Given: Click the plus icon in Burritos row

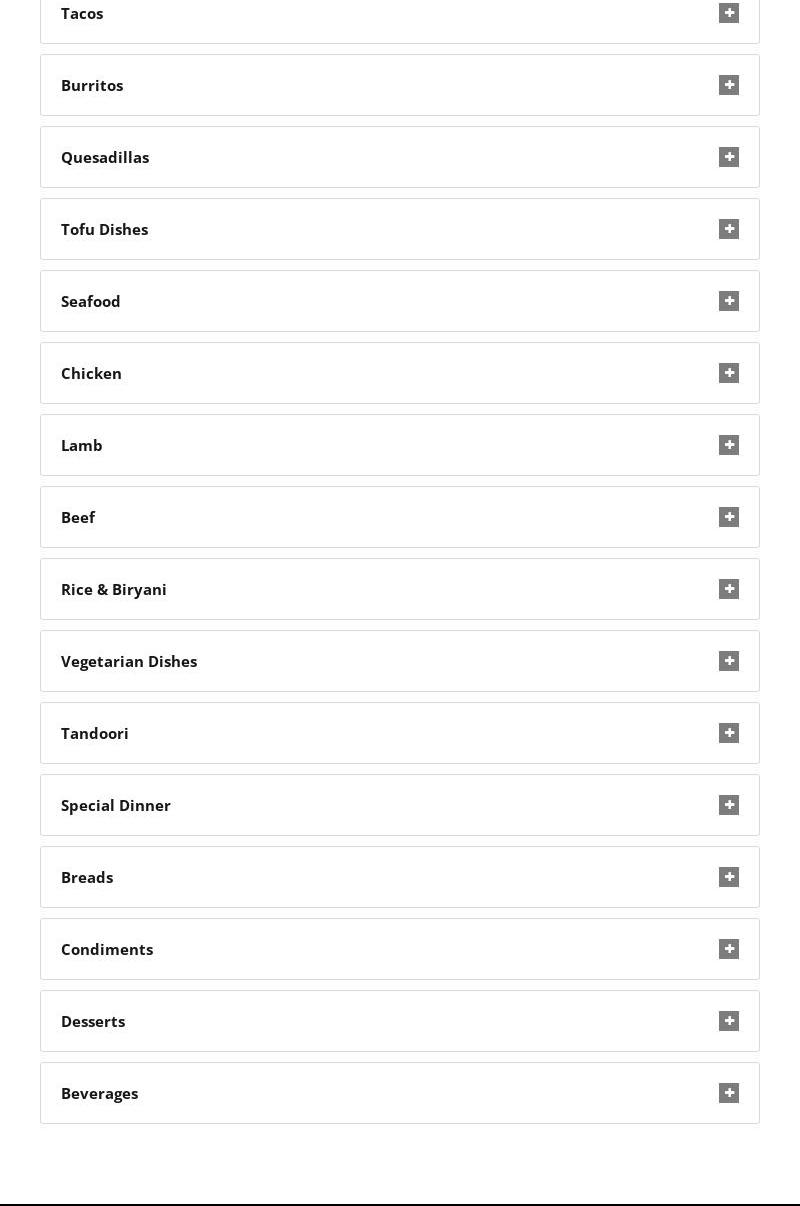Looking at the screenshot, I should pyautogui.click(x=729, y=85).
